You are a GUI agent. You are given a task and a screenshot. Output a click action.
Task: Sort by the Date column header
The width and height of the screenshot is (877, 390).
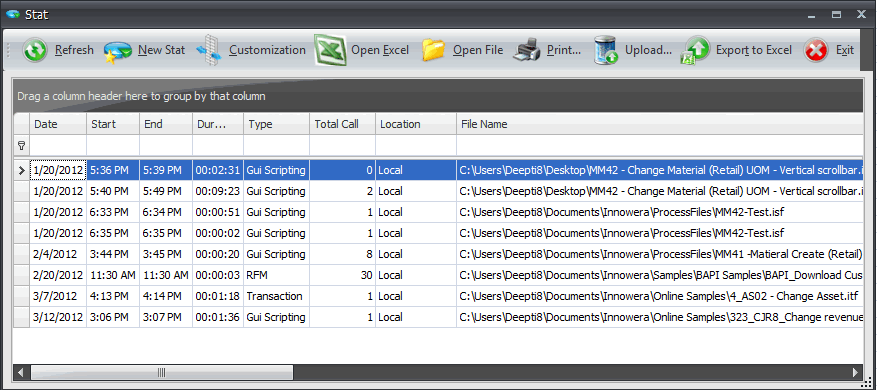[x=58, y=124]
